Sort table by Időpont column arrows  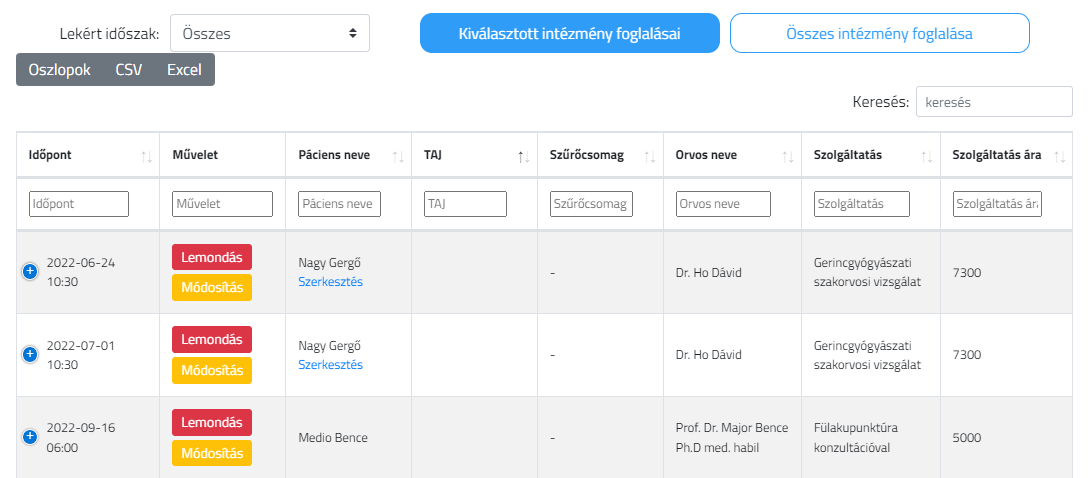click(x=146, y=157)
